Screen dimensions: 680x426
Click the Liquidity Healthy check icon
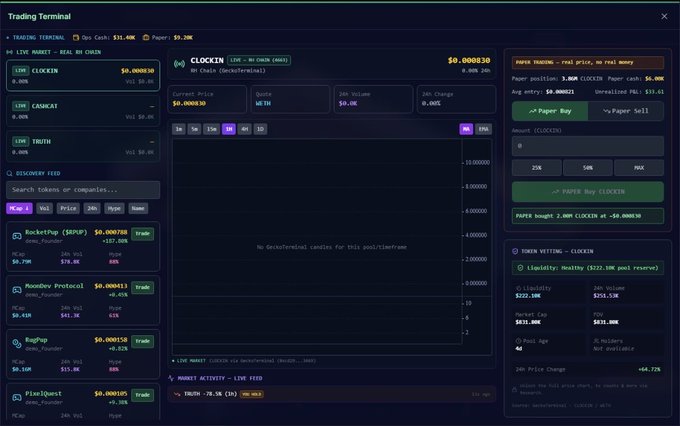click(x=520, y=268)
